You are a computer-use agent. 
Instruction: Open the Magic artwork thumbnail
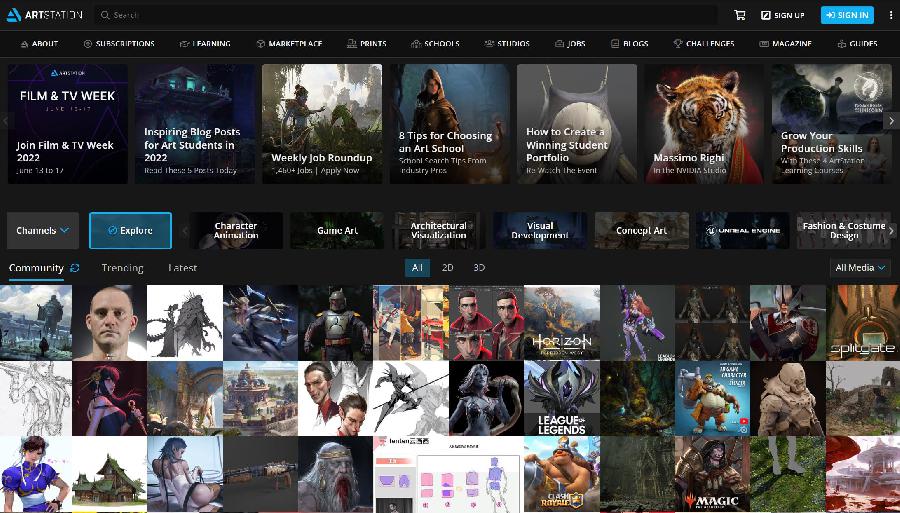pyautogui.click(x=712, y=474)
